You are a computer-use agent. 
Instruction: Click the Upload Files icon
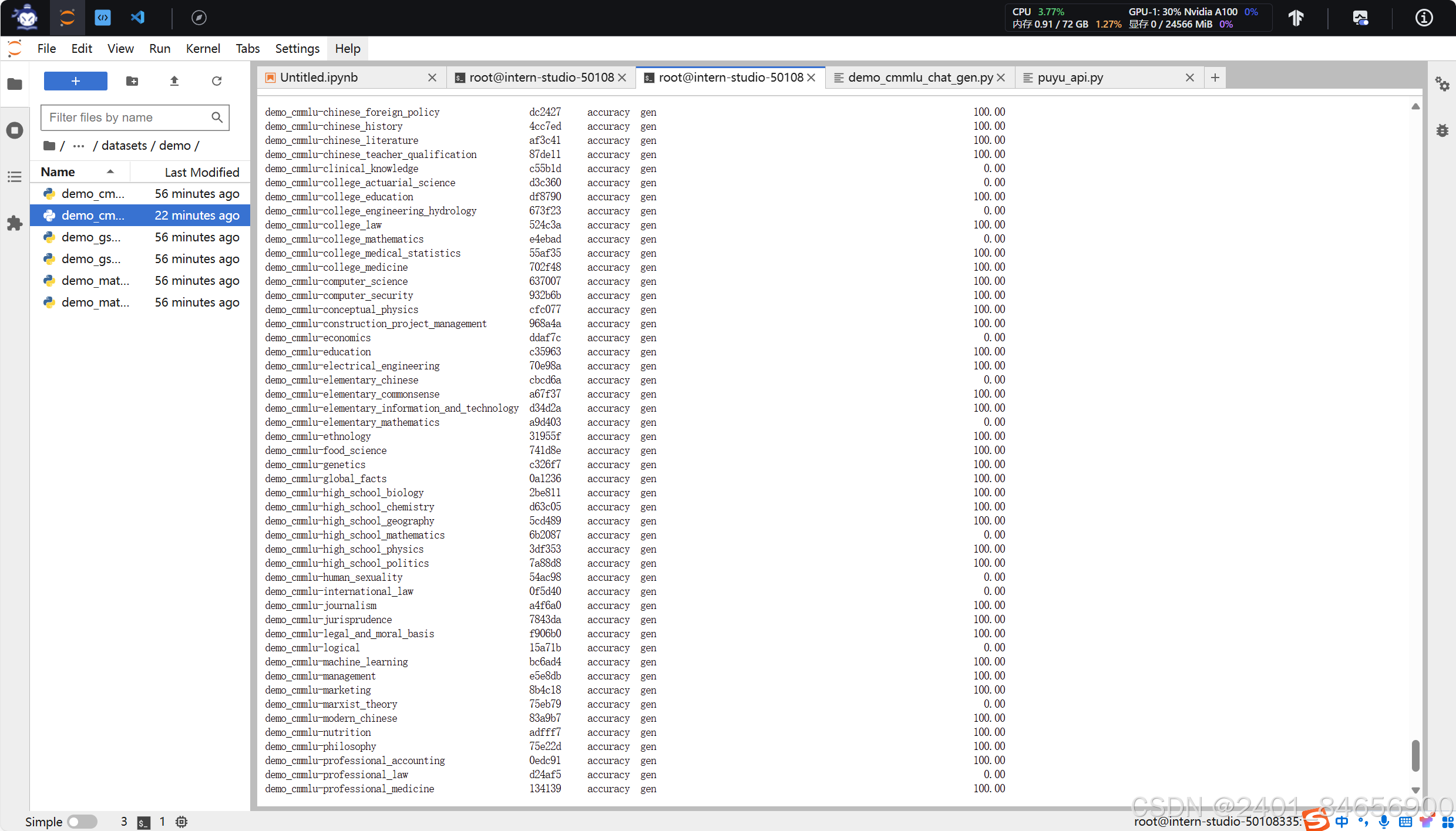pyautogui.click(x=174, y=81)
